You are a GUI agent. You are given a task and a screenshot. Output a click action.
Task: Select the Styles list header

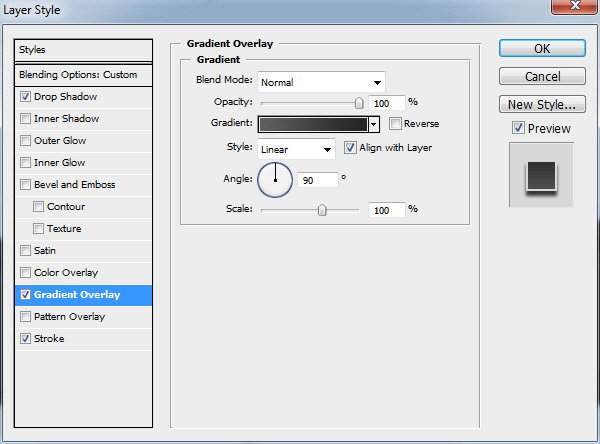click(x=83, y=50)
